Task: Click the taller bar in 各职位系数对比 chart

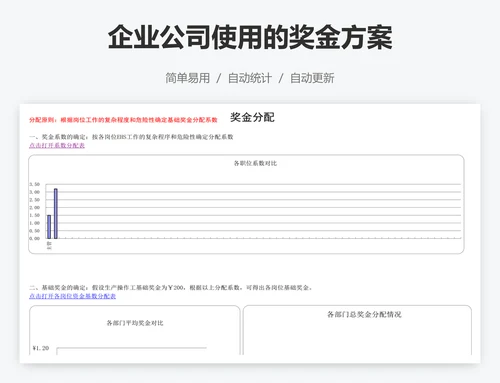Action: 56,213
